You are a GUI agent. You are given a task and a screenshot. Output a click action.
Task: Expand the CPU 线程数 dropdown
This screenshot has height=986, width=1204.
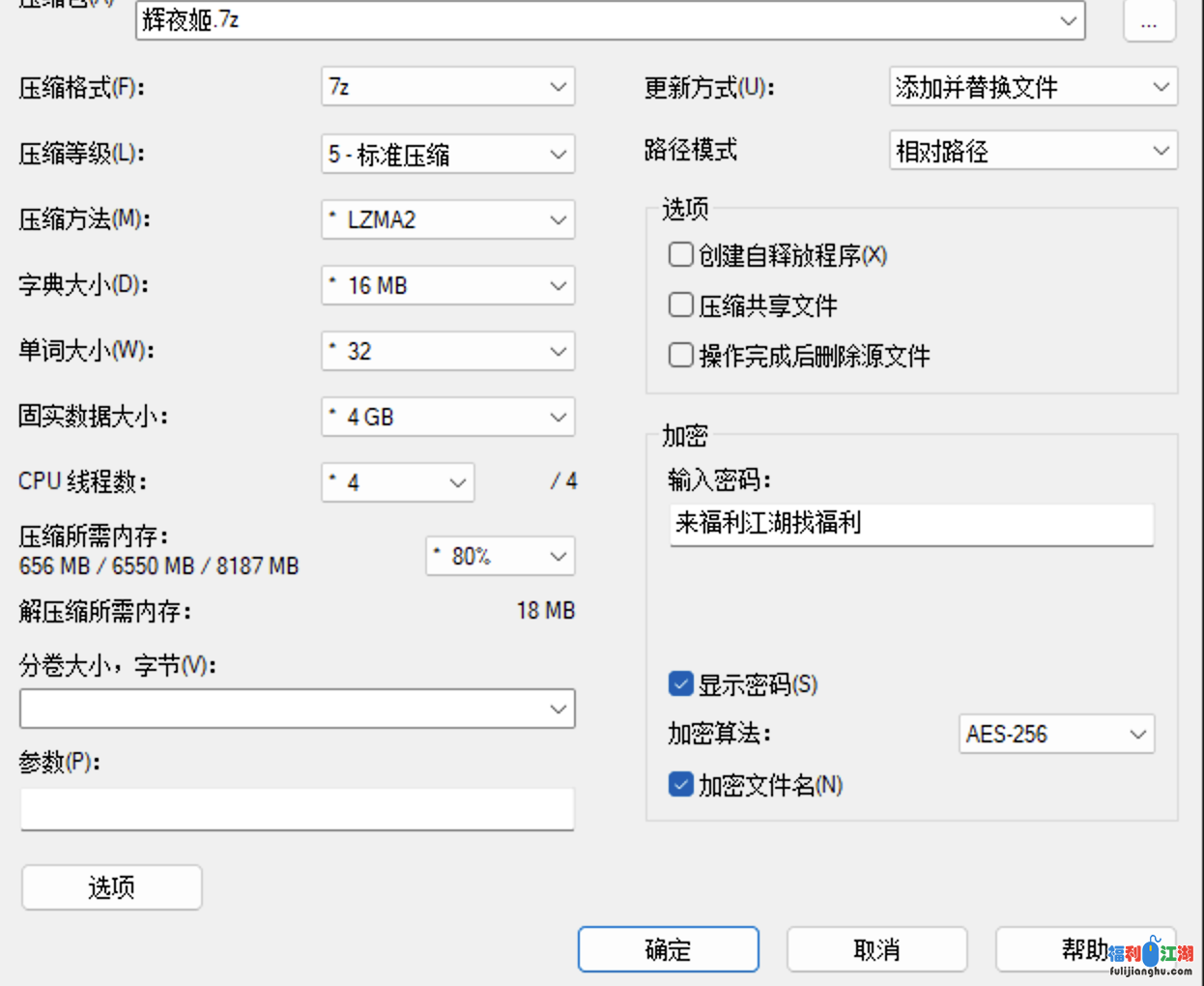click(398, 482)
